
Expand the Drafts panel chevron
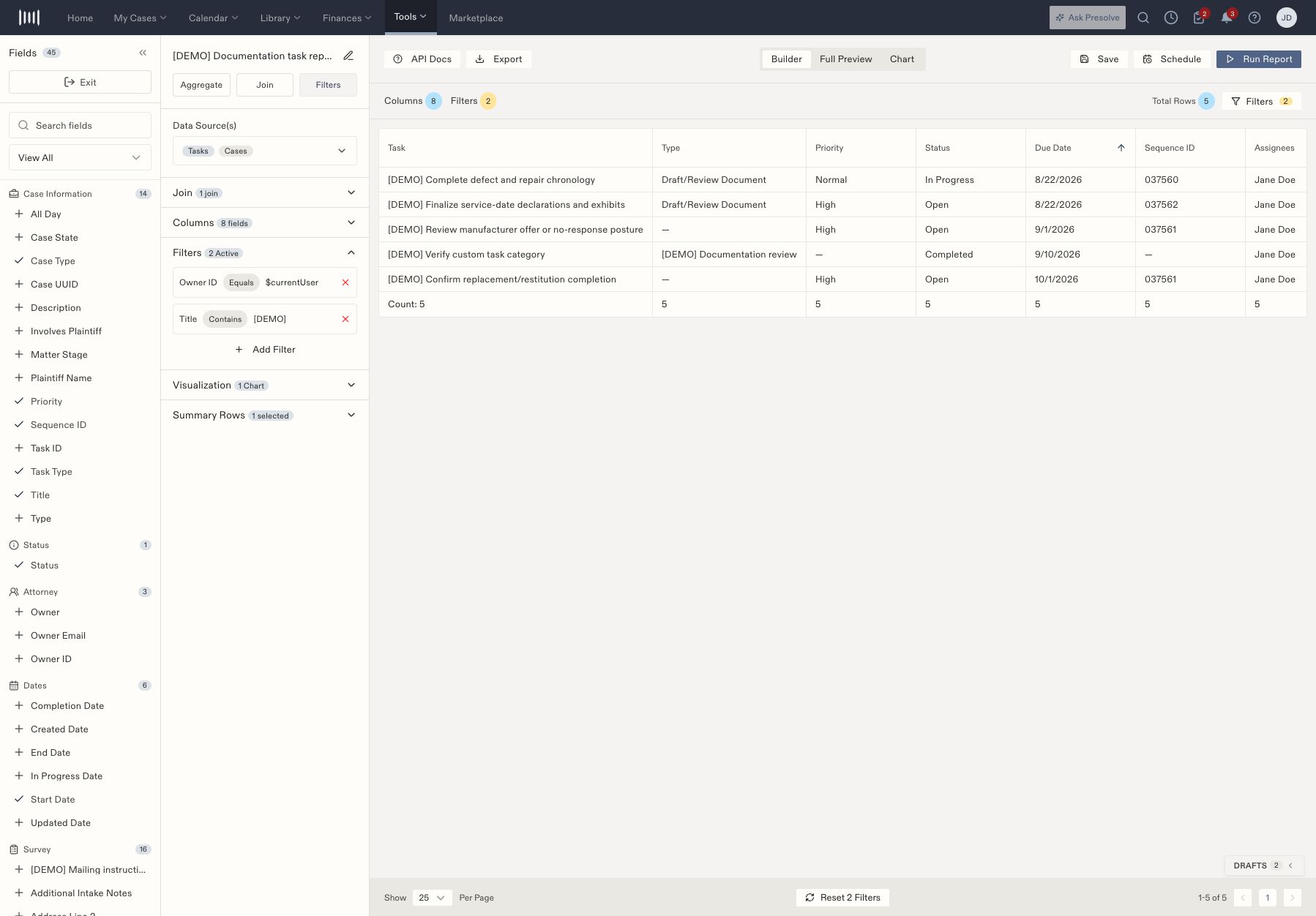coord(1291,866)
